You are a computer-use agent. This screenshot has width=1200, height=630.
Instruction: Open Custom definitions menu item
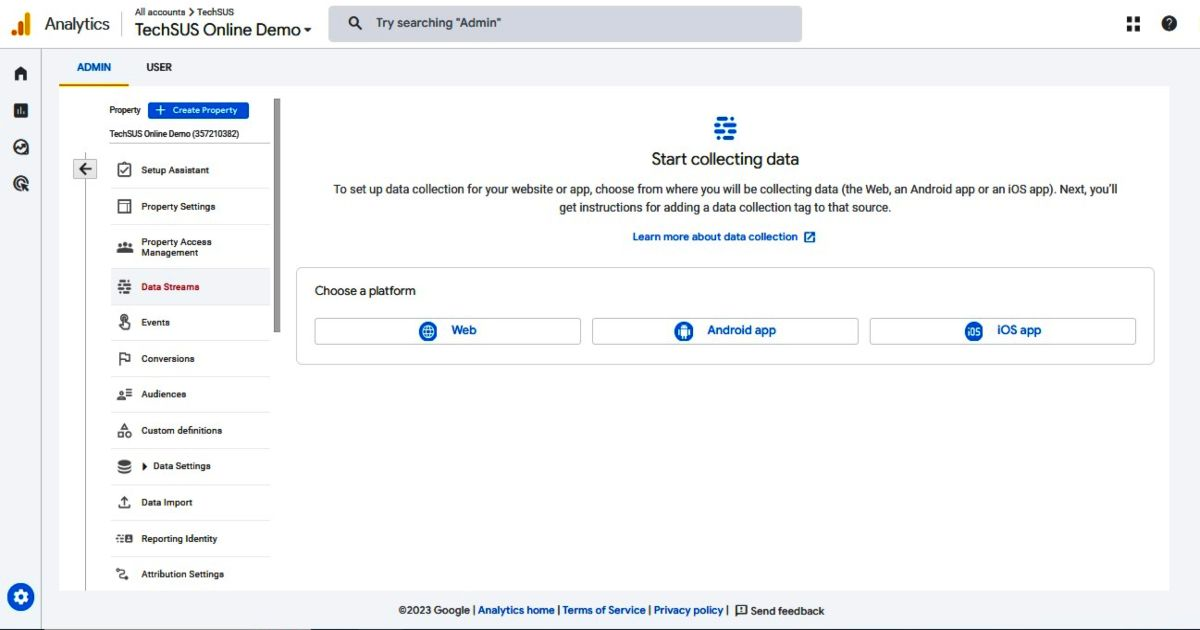[x=190, y=430]
